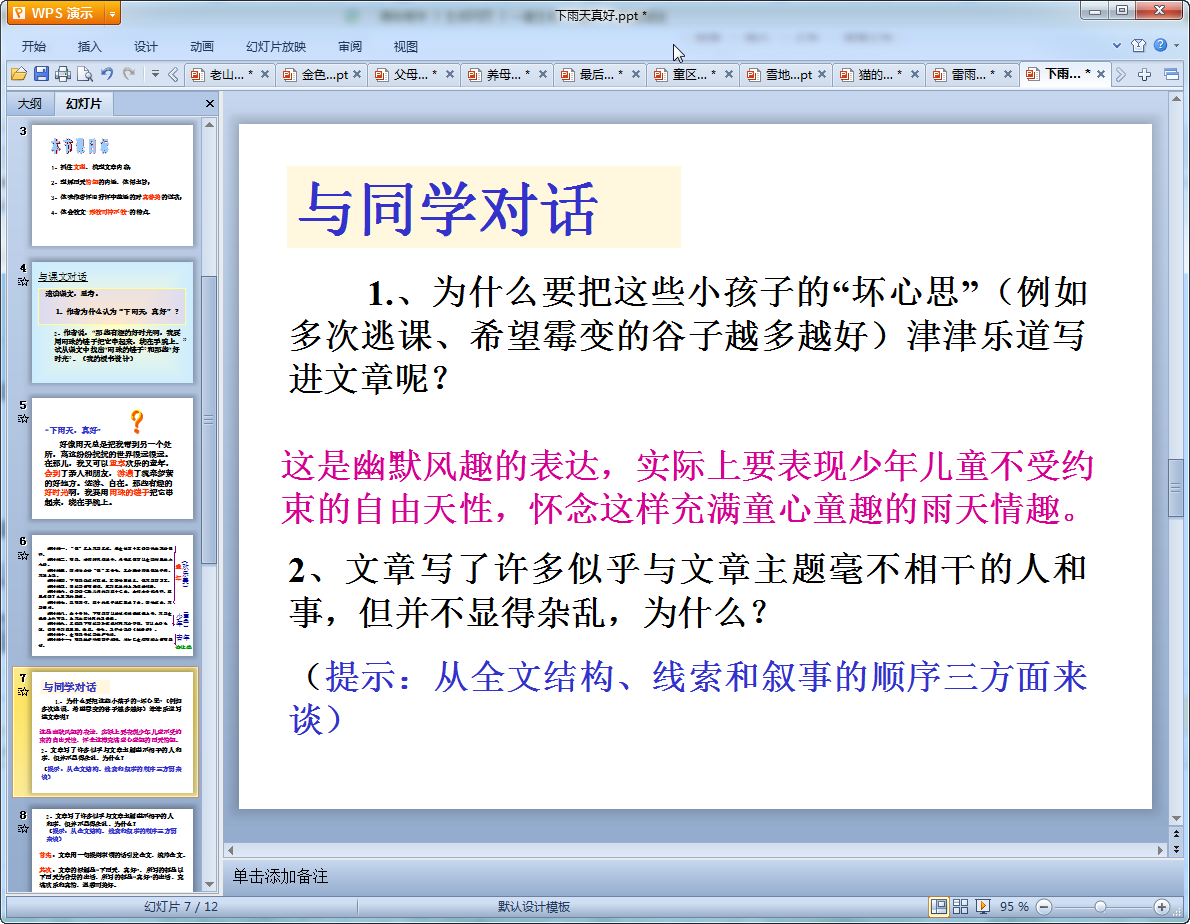The width and height of the screenshot is (1190, 924).
Task: Click animation star icon beside slide 7
Action: [23, 691]
